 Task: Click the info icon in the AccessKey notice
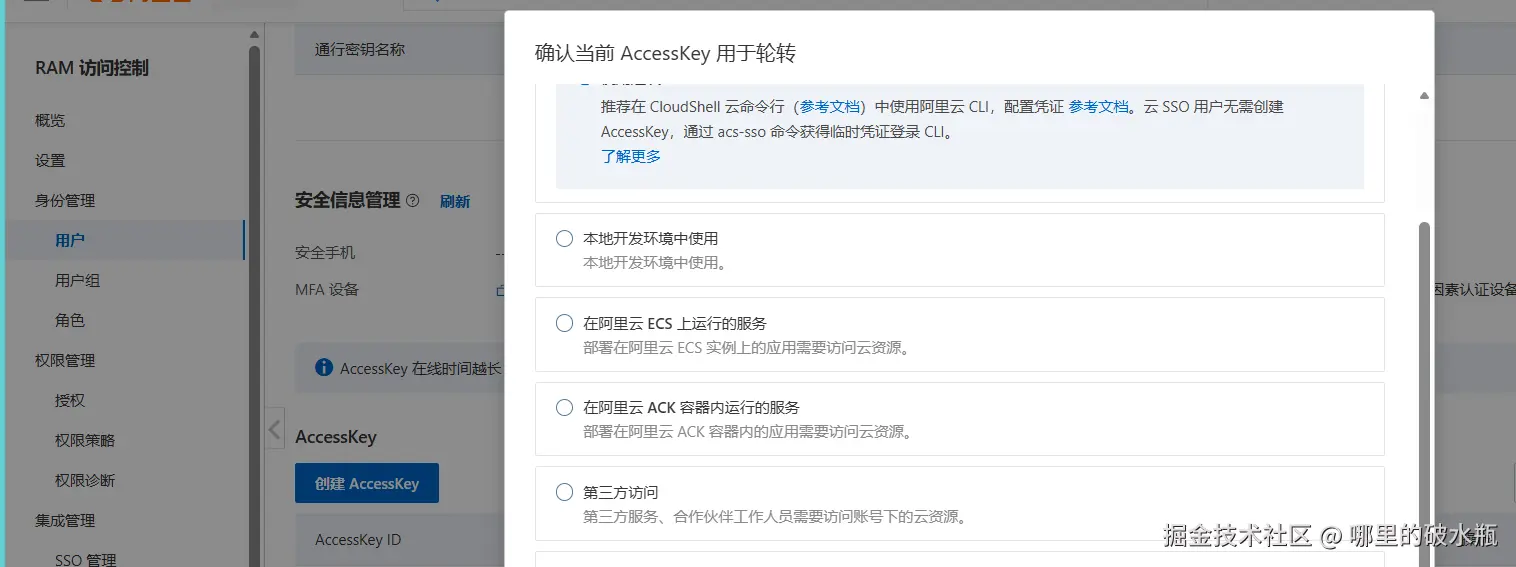pyautogui.click(x=323, y=368)
